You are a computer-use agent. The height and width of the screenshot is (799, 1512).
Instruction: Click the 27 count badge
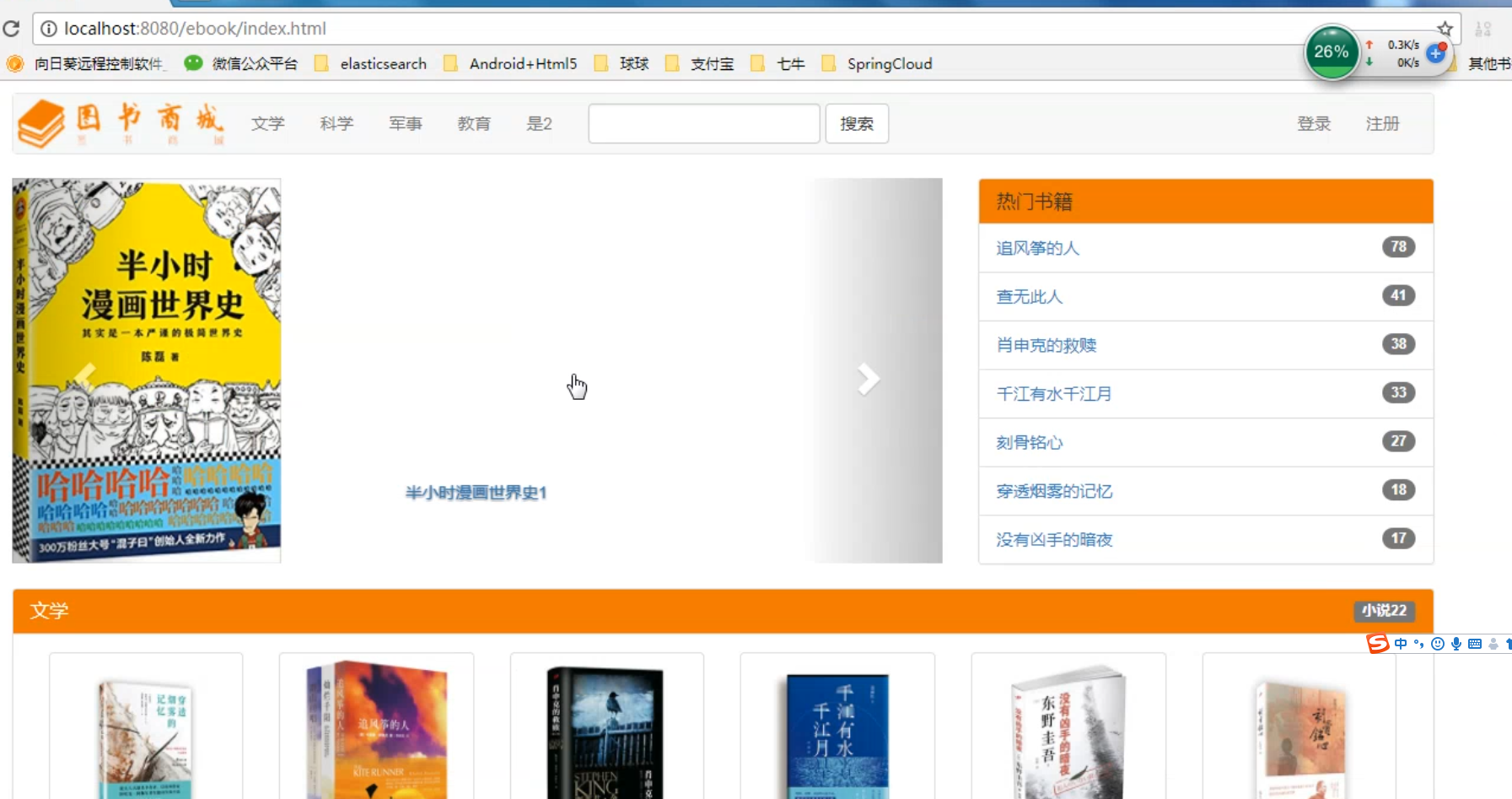coord(1399,441)
